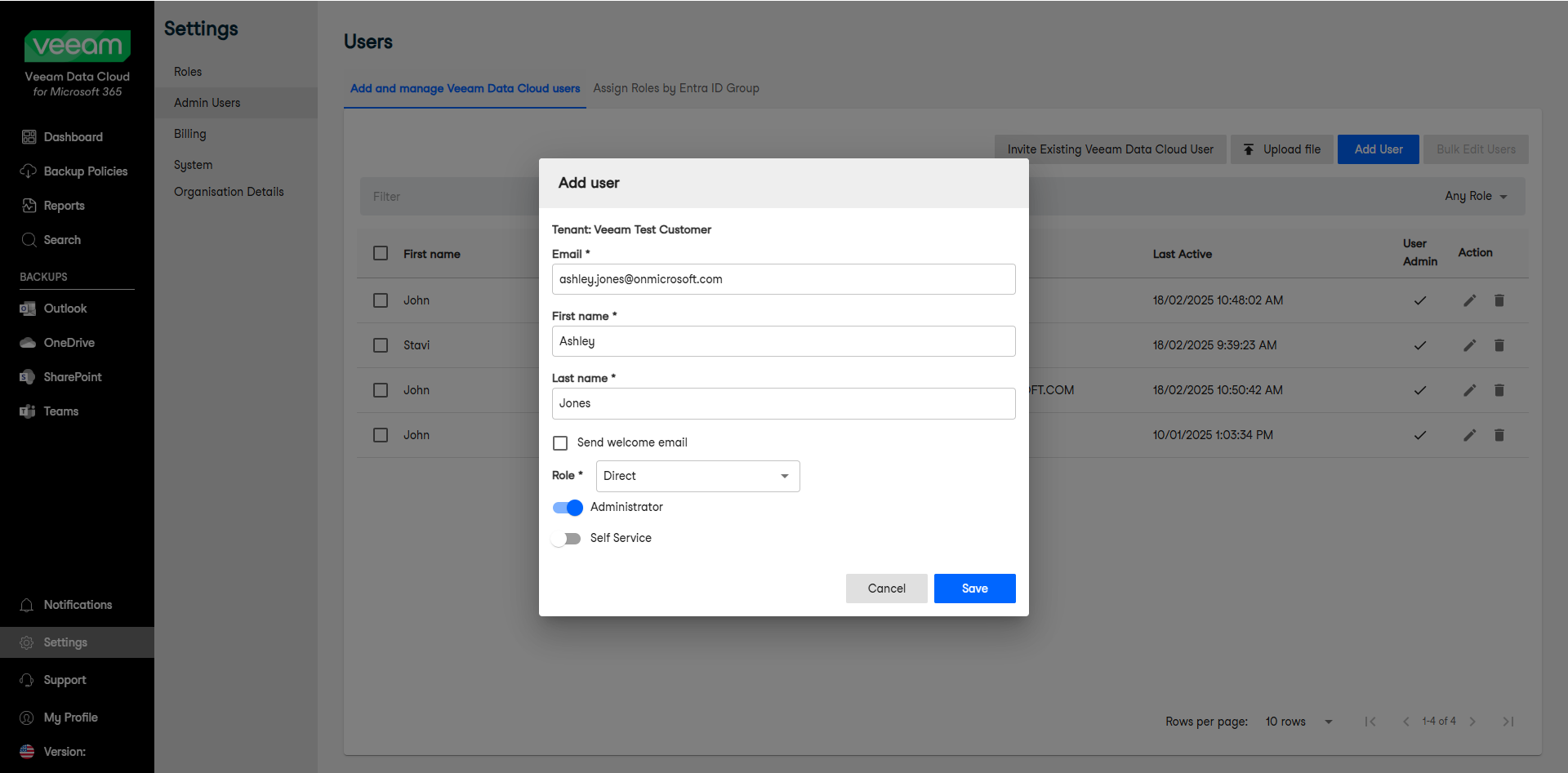Enable the Self Service toggle
Image resolution: width=1568 pixels, height=773 pixels.
[566, 539]
